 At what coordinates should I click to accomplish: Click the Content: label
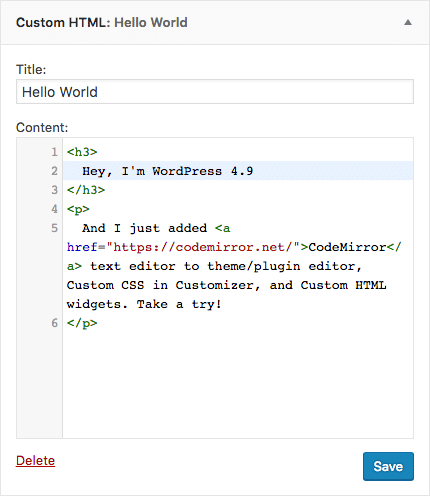(x=42, y=128)
